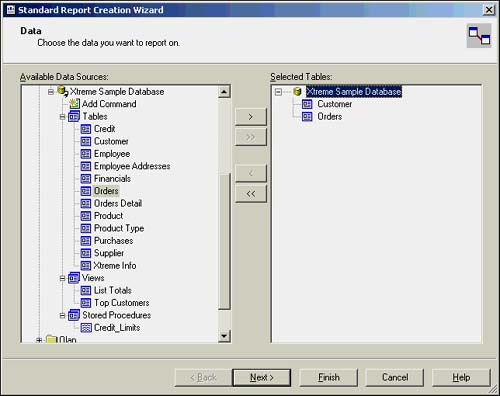
Task: Click the disabled Back button
Action: tap(203, 377)
